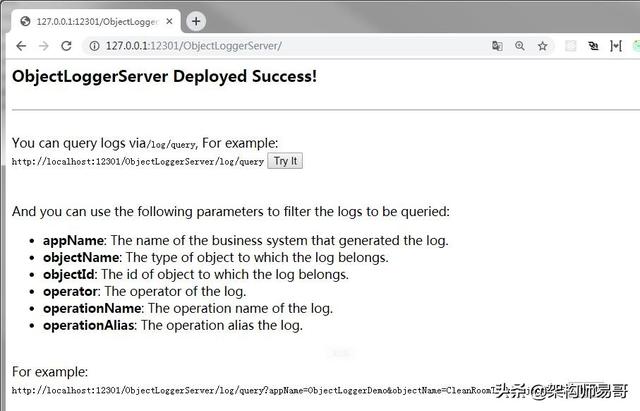
Task: Open the site info icon in address bar
Action: pos(94,46)
